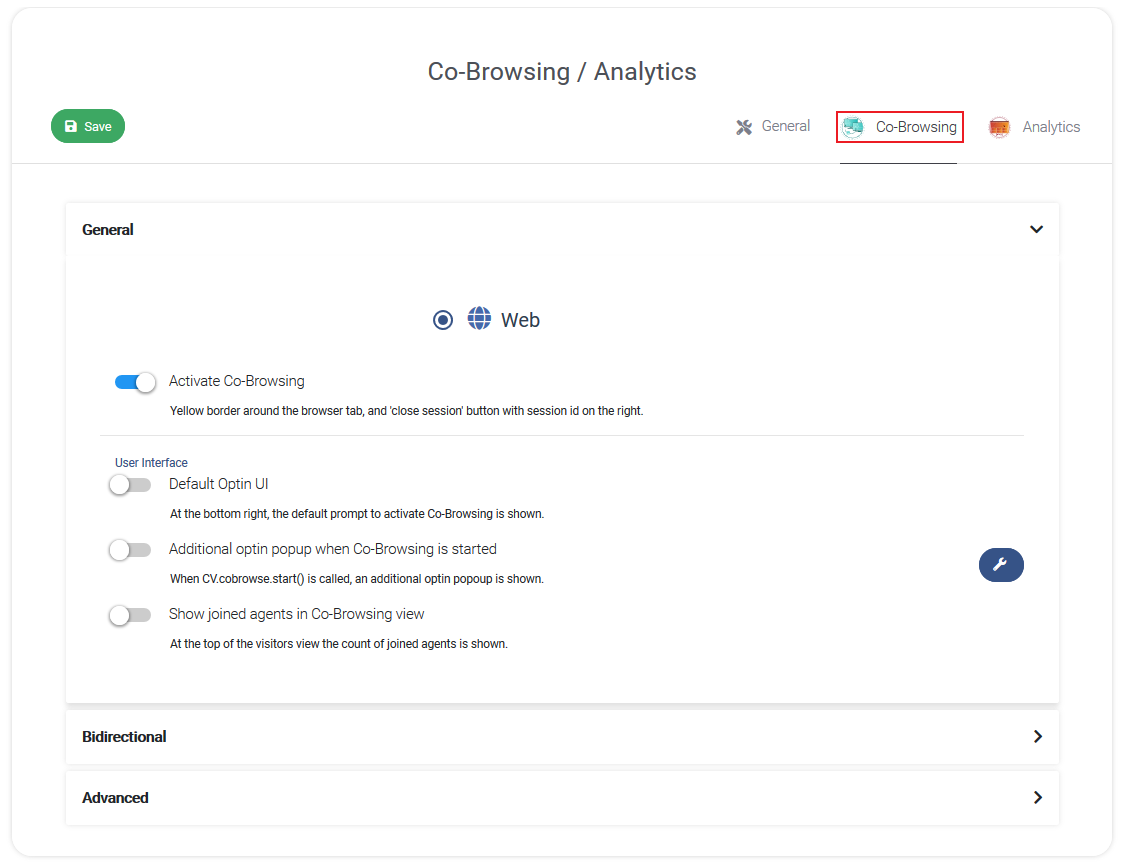Click the General section title

pyautogui.click(x=107, y=229)
